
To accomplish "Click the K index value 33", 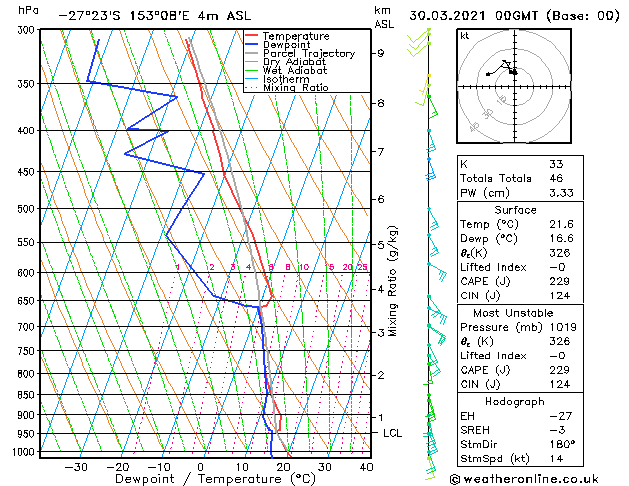I will pyautogui.click(x=556, y=164).
